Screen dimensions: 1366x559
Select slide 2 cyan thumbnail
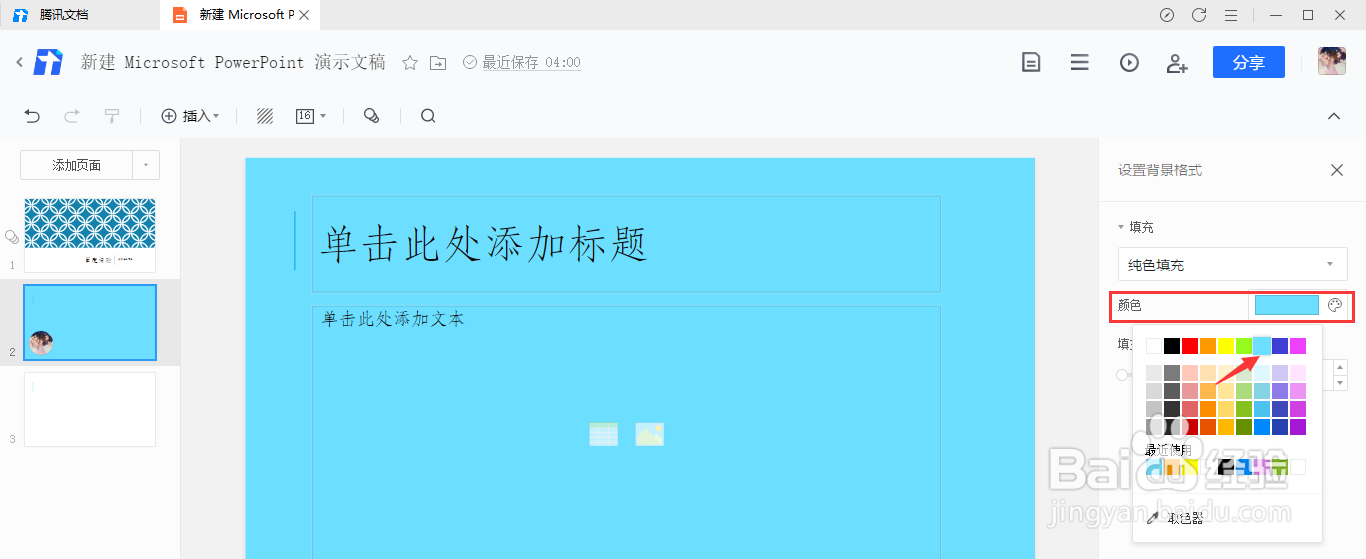click(90, 322)
